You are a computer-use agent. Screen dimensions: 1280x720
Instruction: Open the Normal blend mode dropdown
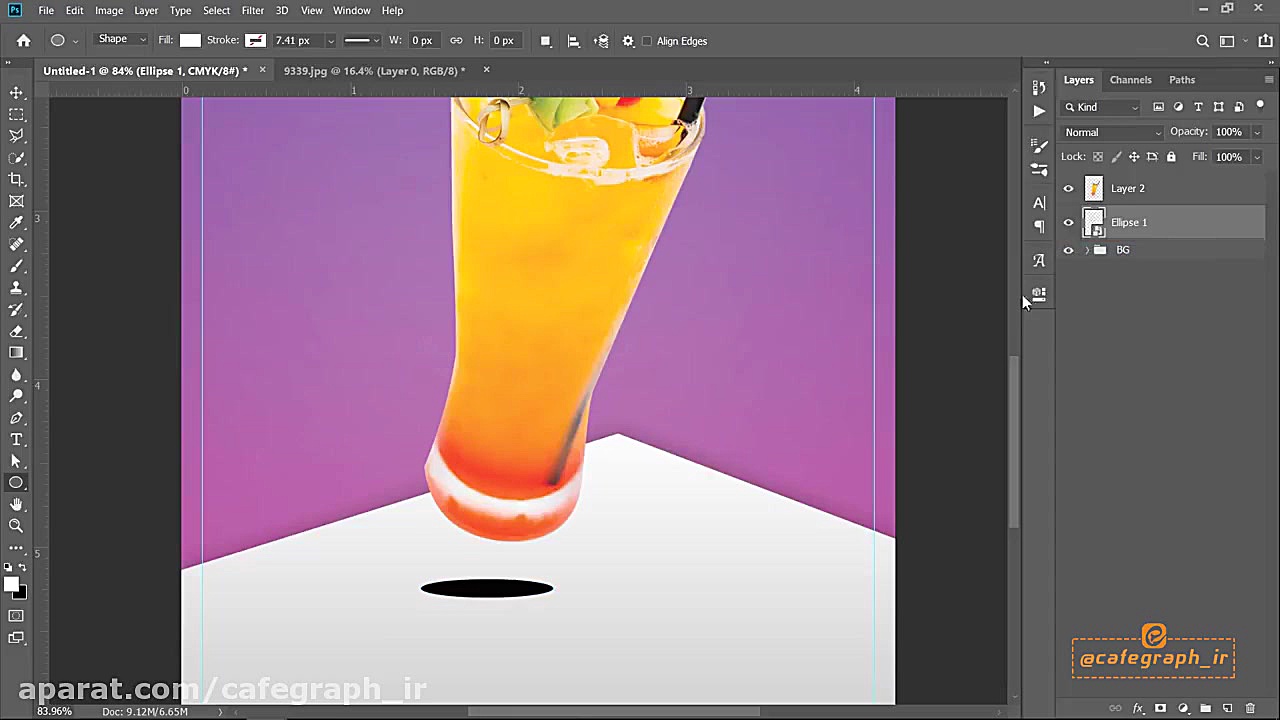tap(1112, 132)
